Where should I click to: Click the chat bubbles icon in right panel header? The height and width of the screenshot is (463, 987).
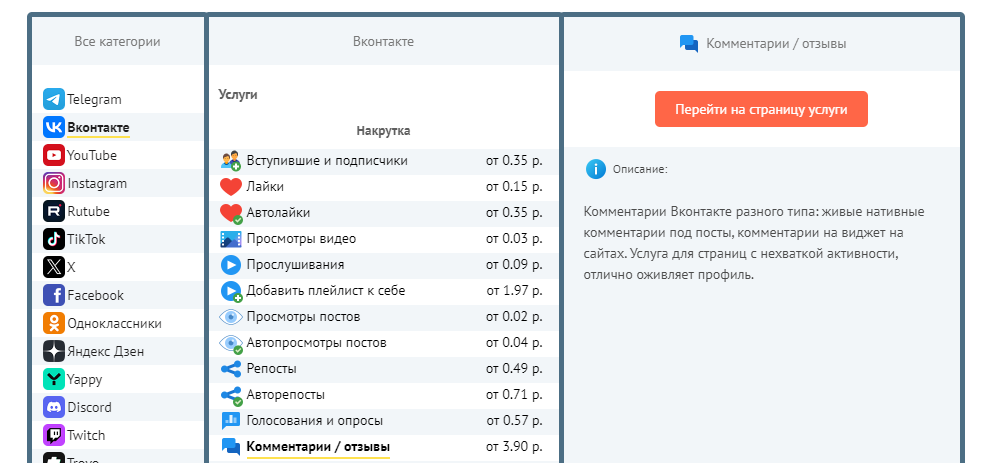pos(689,44)
